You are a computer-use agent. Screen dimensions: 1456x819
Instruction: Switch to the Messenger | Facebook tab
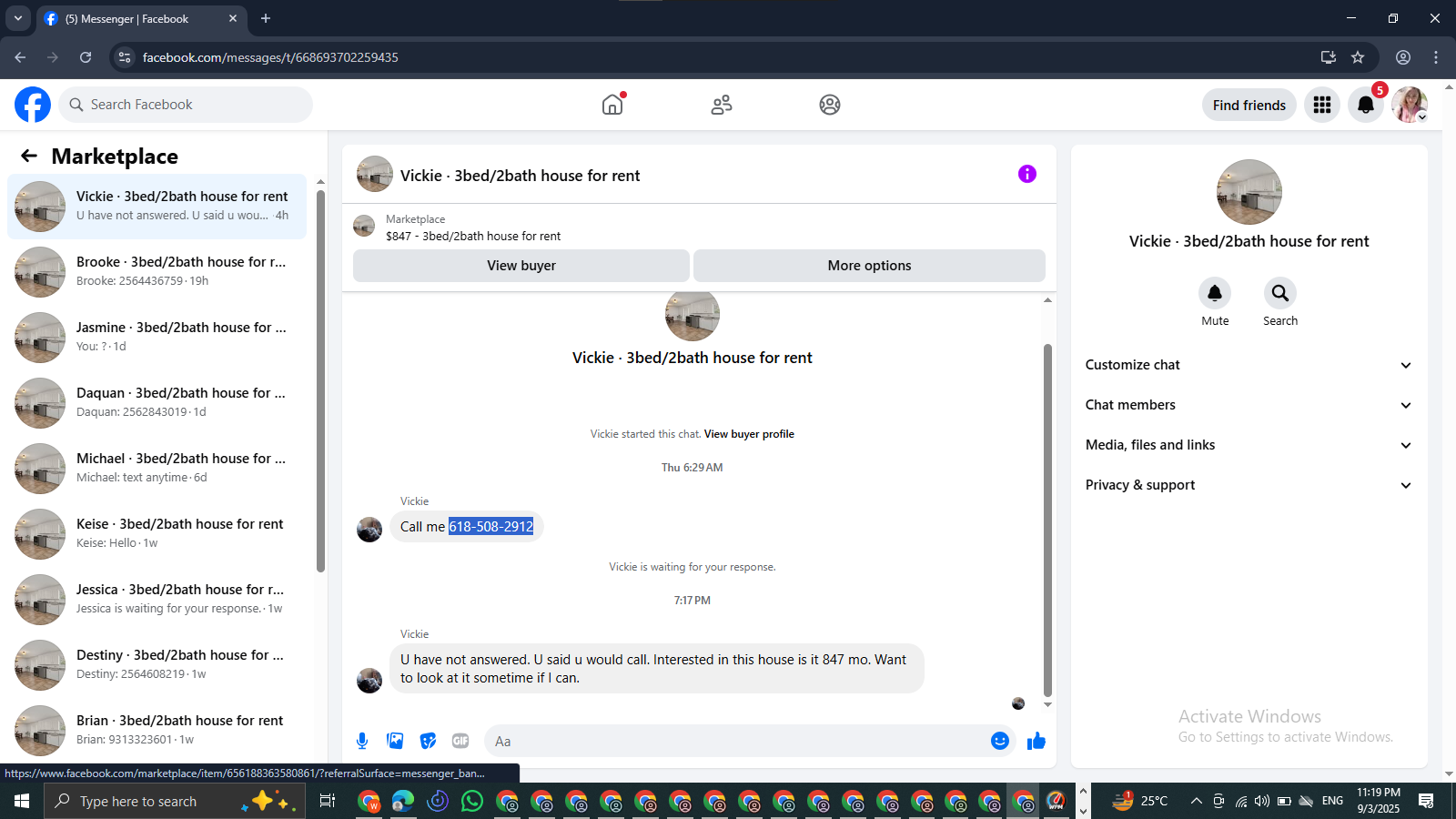point(141,19)
